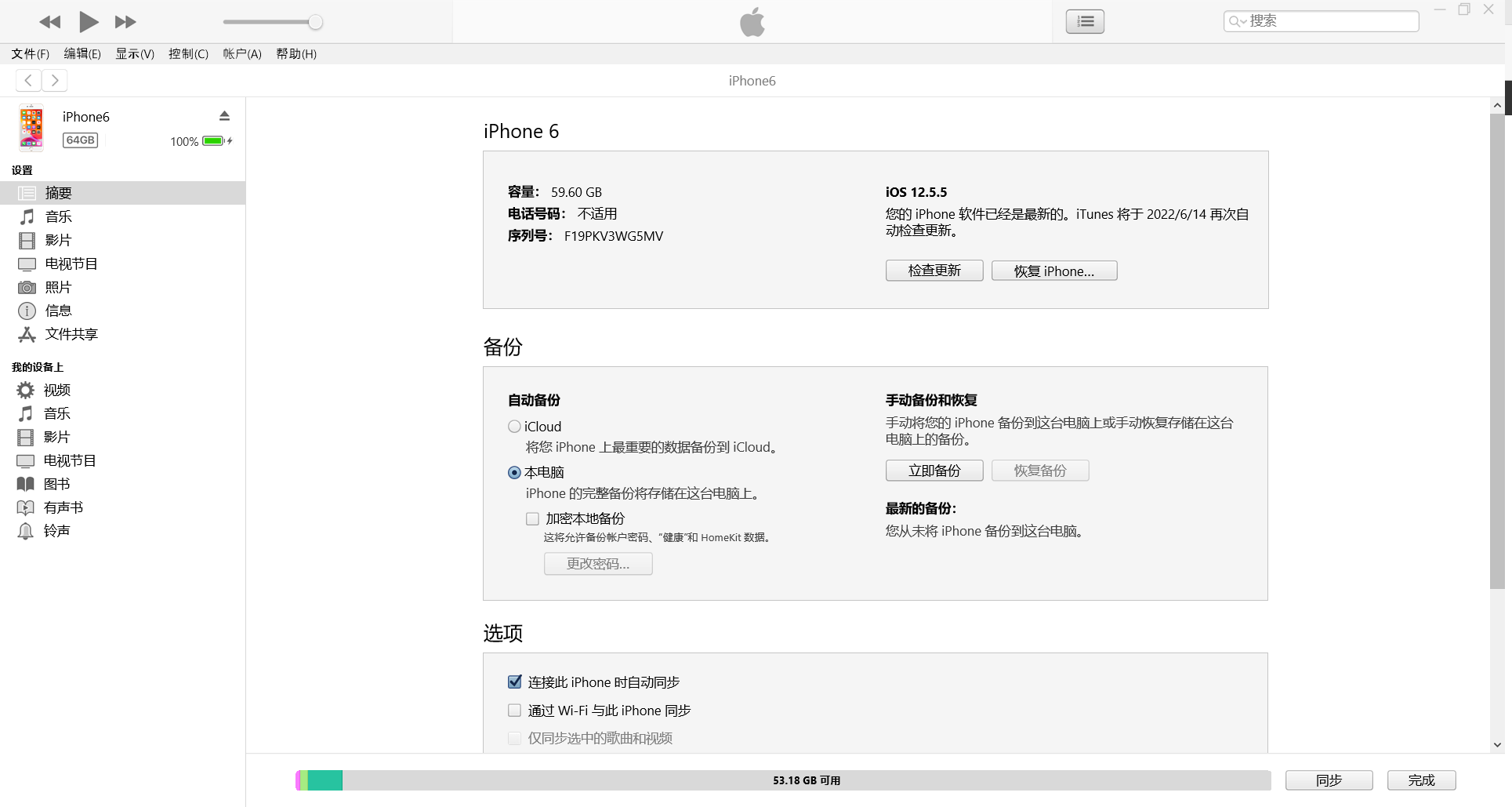Click the 64GB capacity badge
Viewport: 1512px width, 807px height.
80,140
